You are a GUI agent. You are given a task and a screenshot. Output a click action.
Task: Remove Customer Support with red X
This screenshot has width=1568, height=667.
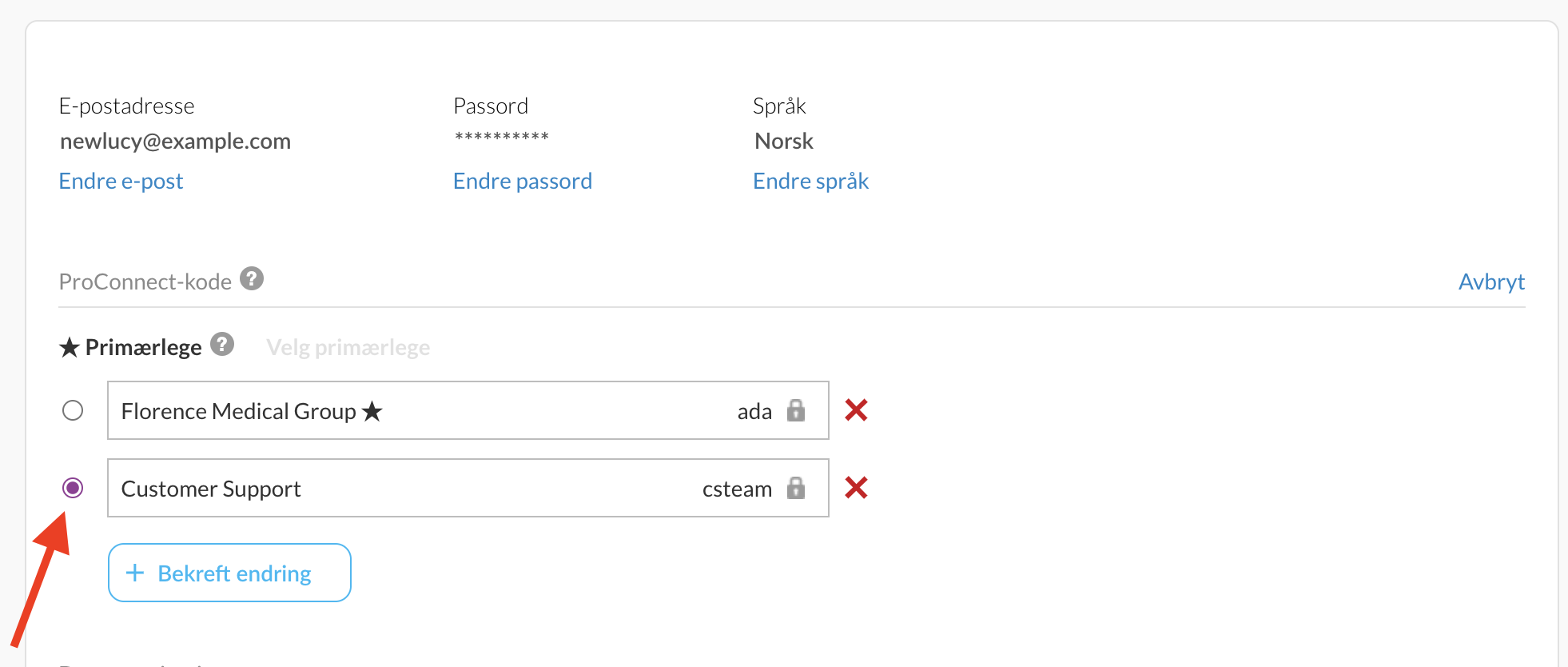(x=856, y=488)
